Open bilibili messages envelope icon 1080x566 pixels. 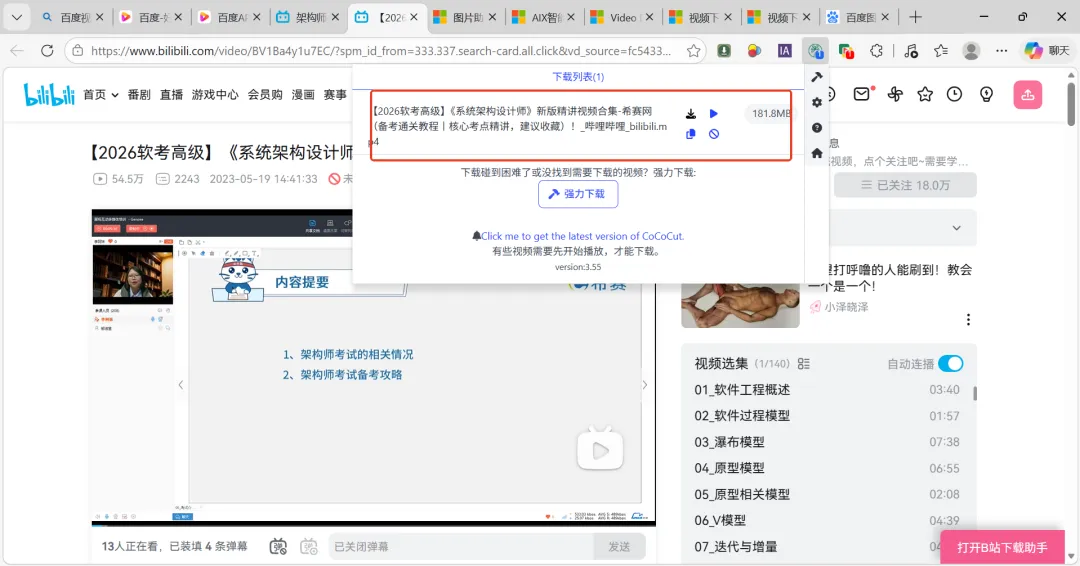(862, 94)
